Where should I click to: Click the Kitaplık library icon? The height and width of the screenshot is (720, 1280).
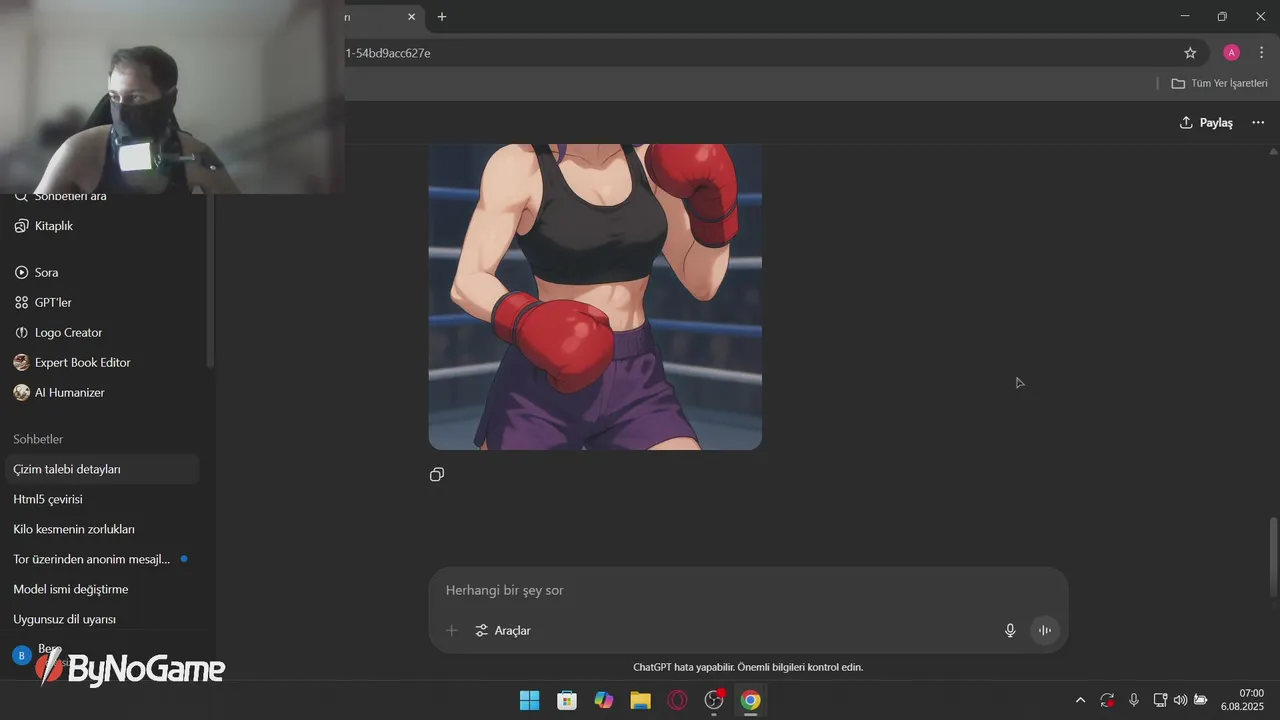pyautogui.click(x=21, y=226)
